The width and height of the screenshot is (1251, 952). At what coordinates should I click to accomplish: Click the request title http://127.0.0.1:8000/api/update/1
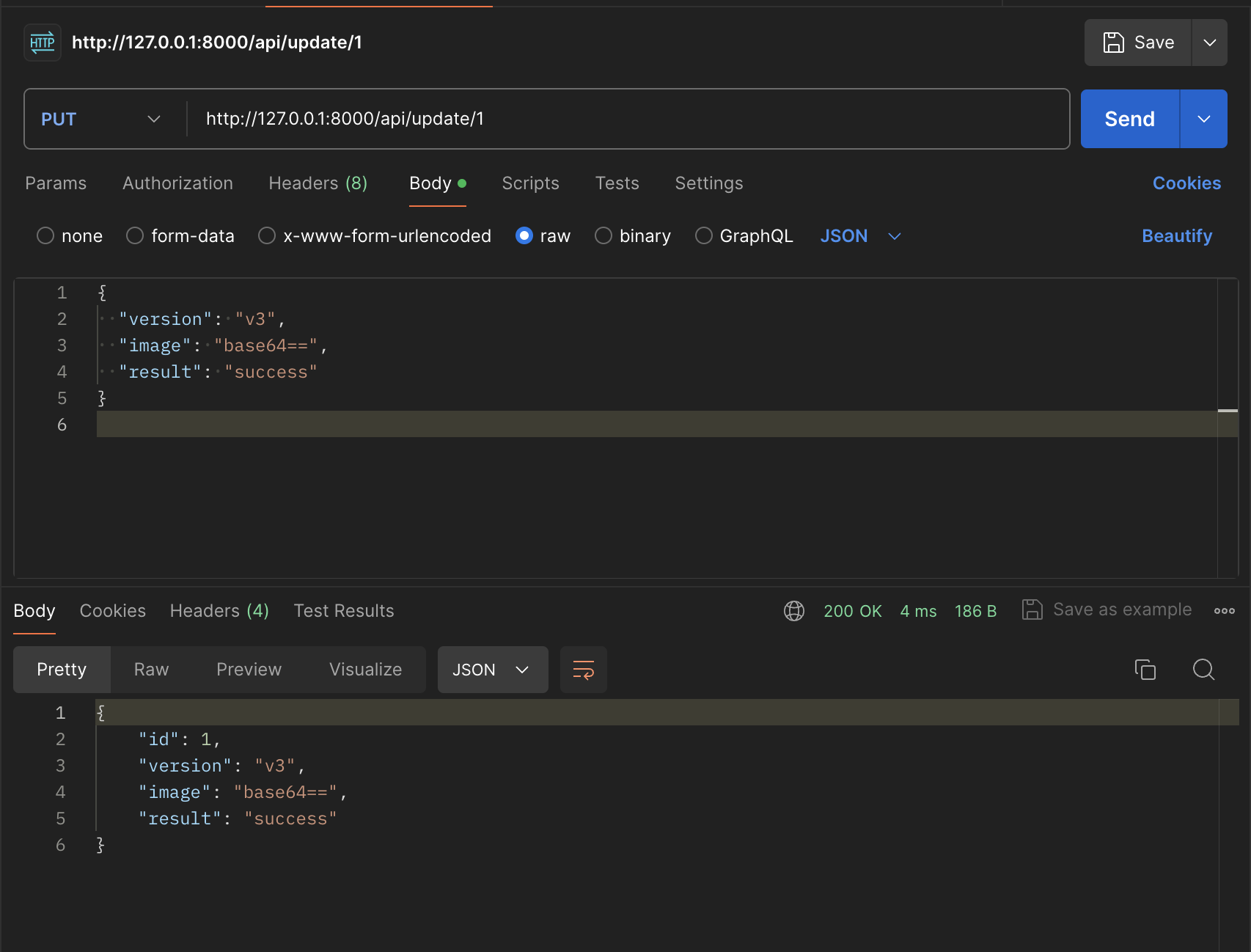click(x=217, y=43)
